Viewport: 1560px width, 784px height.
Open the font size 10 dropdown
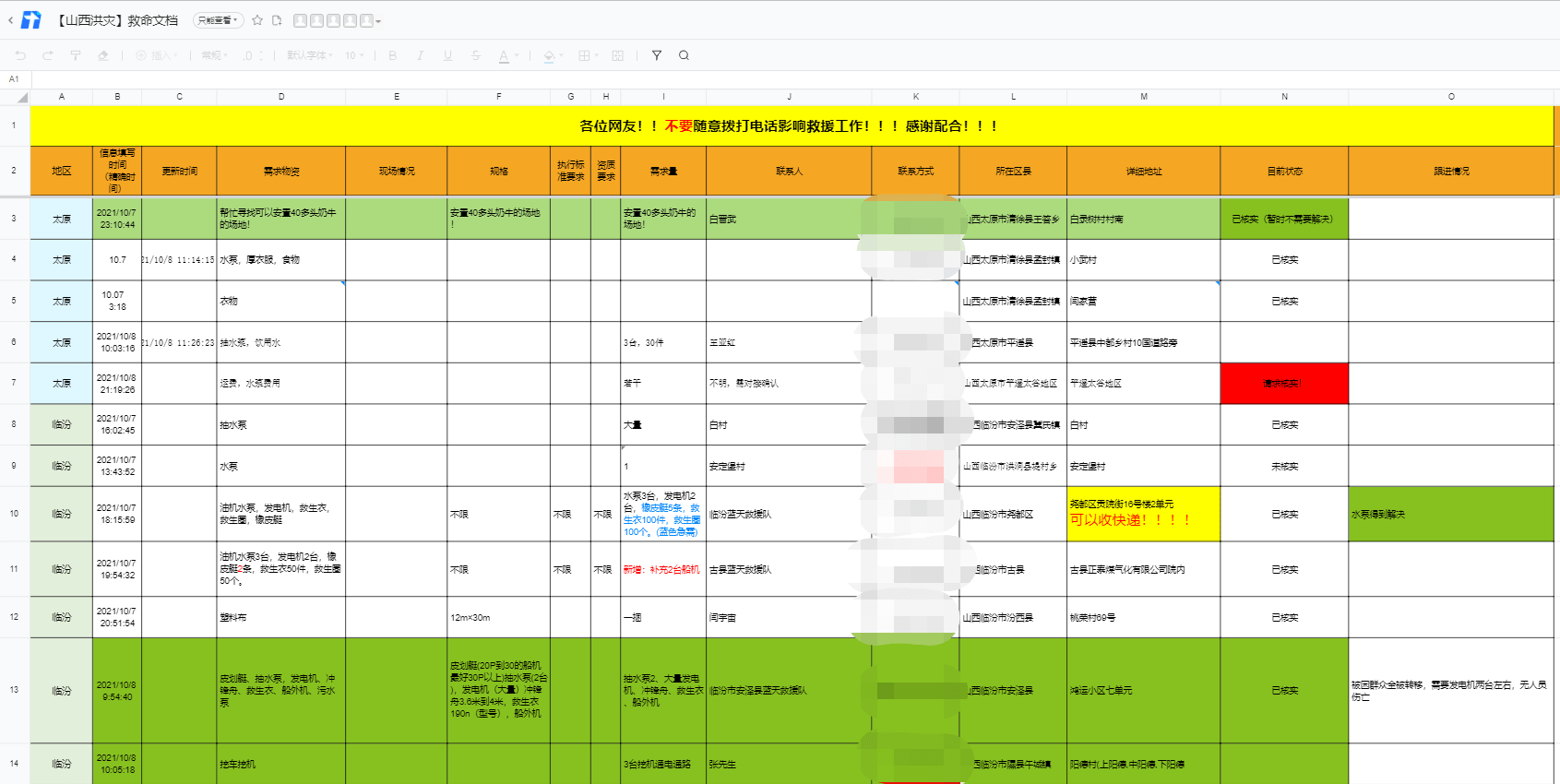coord(354,55)
